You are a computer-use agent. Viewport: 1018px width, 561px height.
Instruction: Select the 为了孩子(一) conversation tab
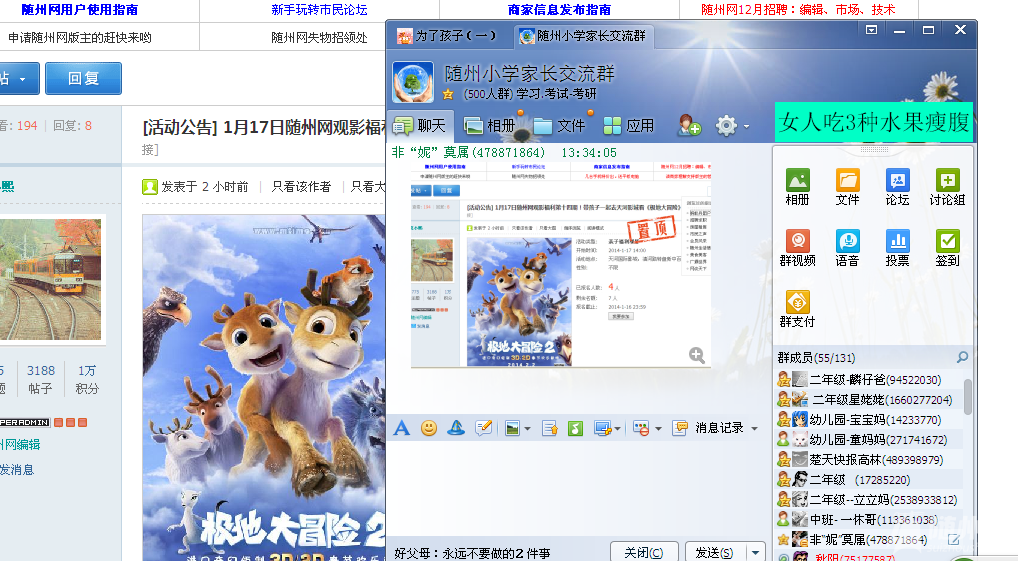tap(447, 36)
